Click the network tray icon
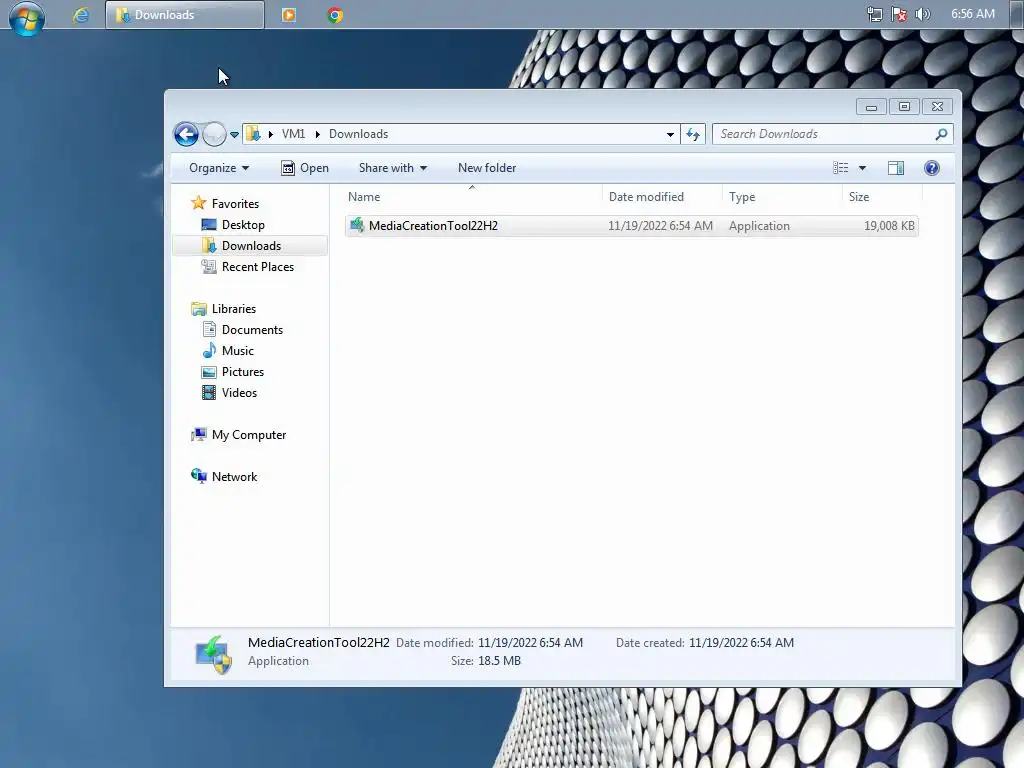1024x768 pixels. pyautogui.click(x=874, y=14)
